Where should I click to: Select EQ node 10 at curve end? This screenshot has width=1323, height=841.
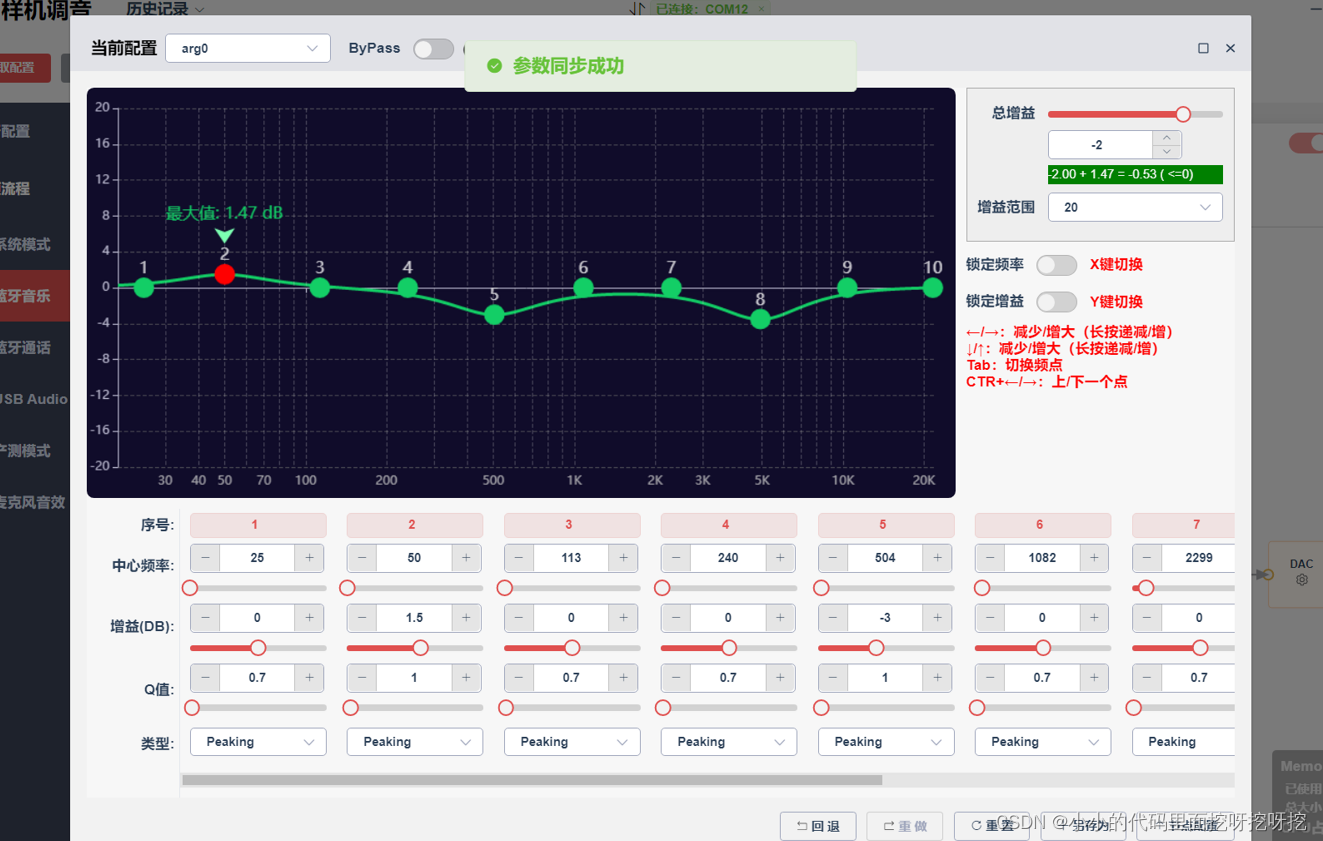point(933,288)
